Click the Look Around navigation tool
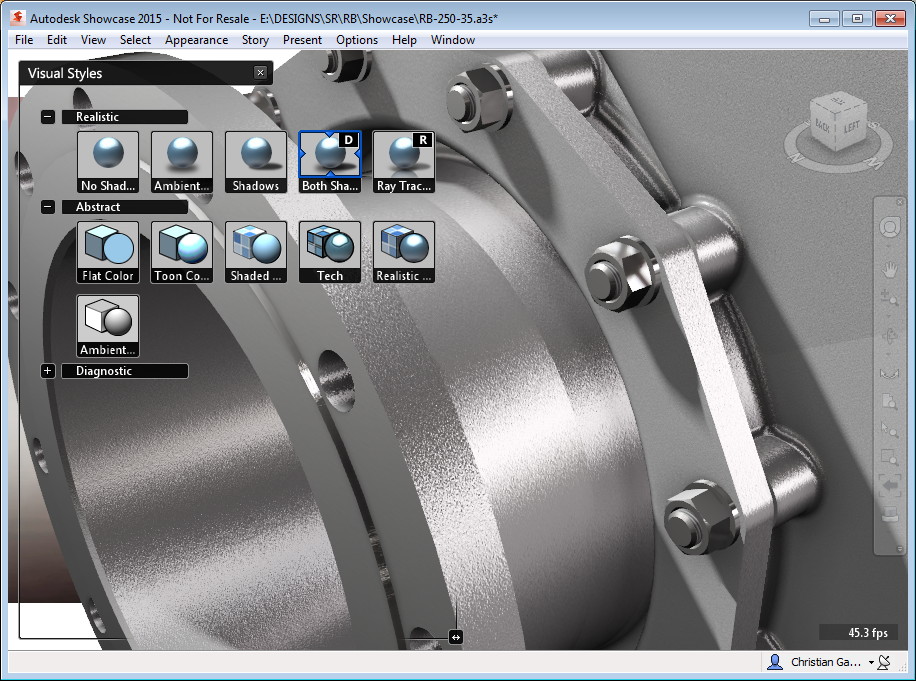Image resolution: width=916 pixels, height=681 pixels. [x=889, y=373]
